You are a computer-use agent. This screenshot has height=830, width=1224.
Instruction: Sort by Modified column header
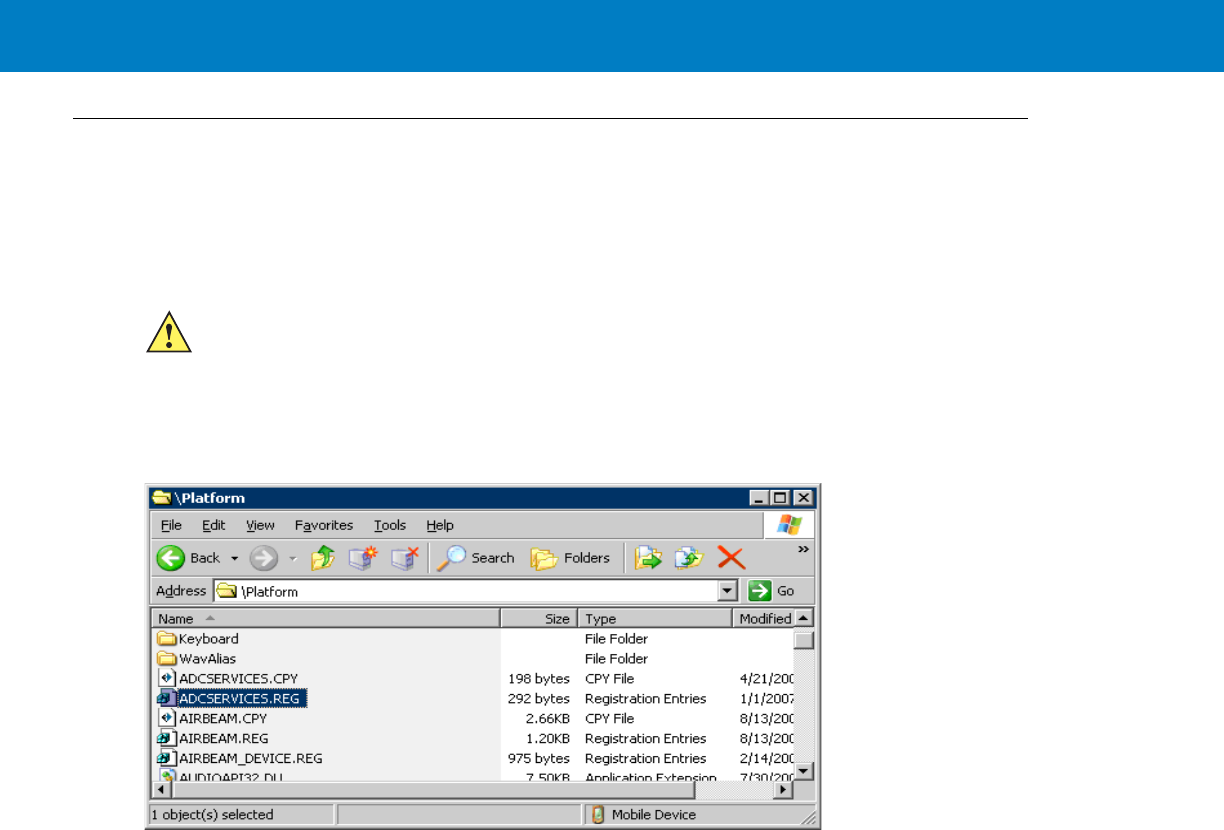[x=763, y=619]
